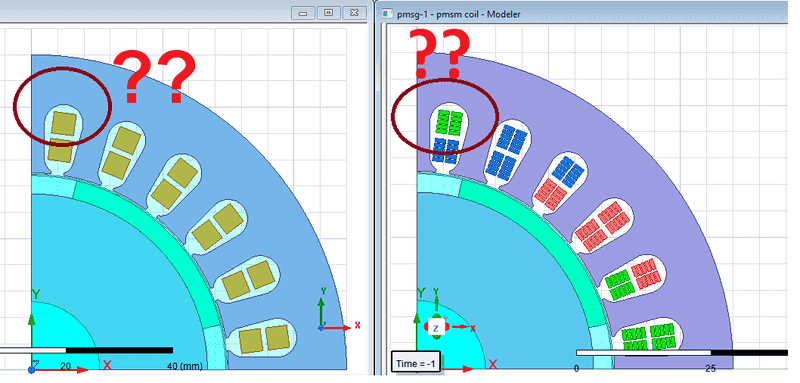Select the top olive coil in left circled slot

65,123
